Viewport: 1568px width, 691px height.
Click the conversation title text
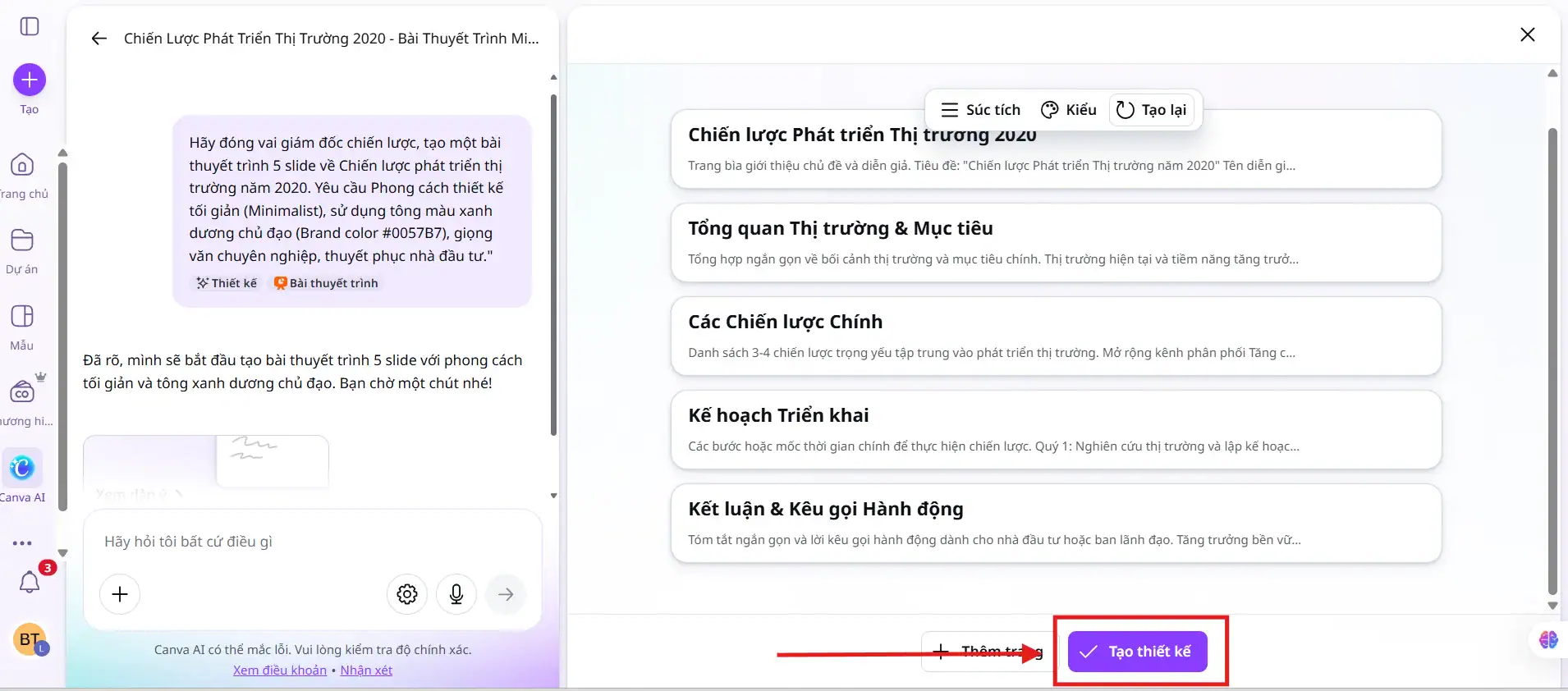click(332, 39)
